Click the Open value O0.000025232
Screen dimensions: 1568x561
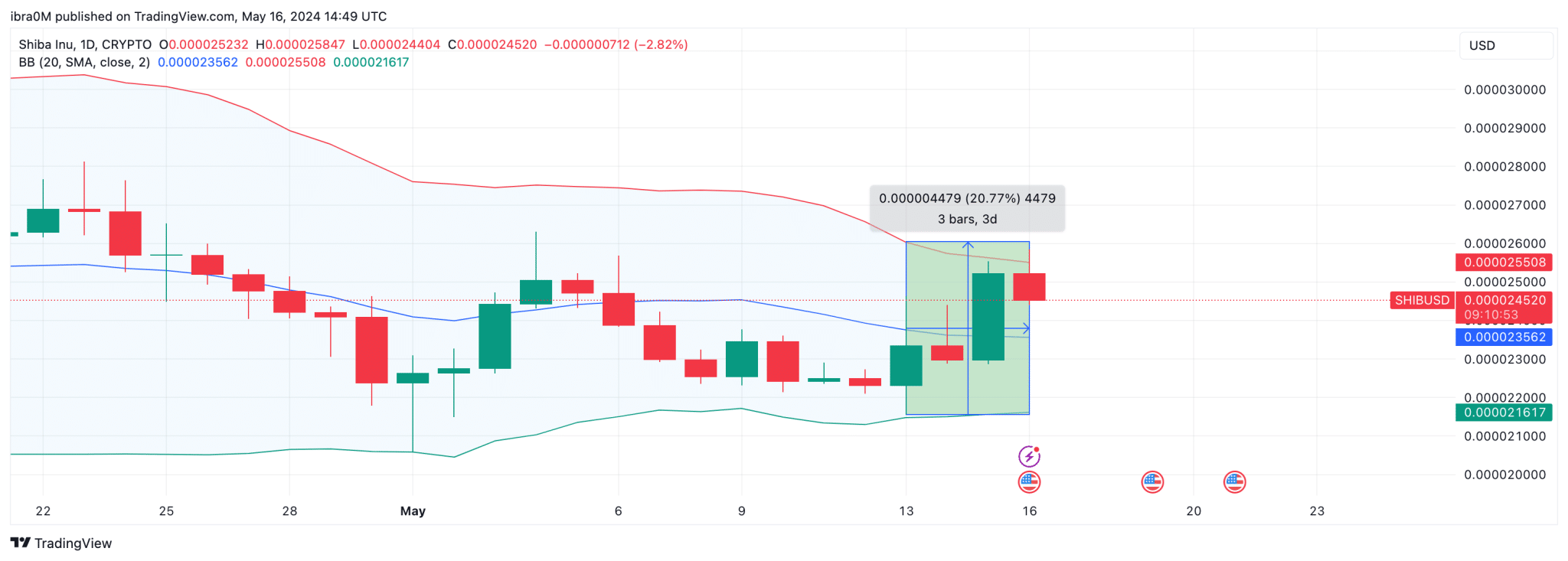point(204,44)
